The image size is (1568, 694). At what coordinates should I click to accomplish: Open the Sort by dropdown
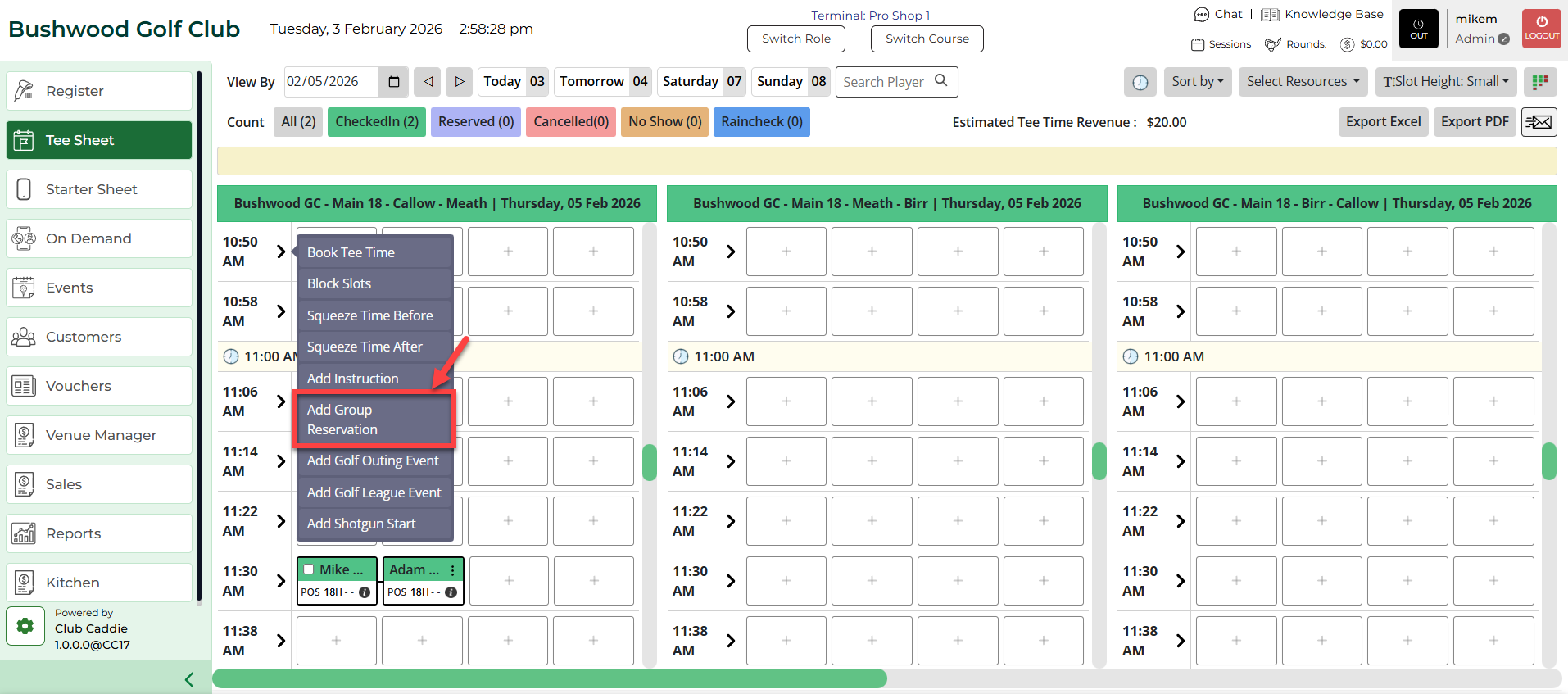[x=1197, y=82]
